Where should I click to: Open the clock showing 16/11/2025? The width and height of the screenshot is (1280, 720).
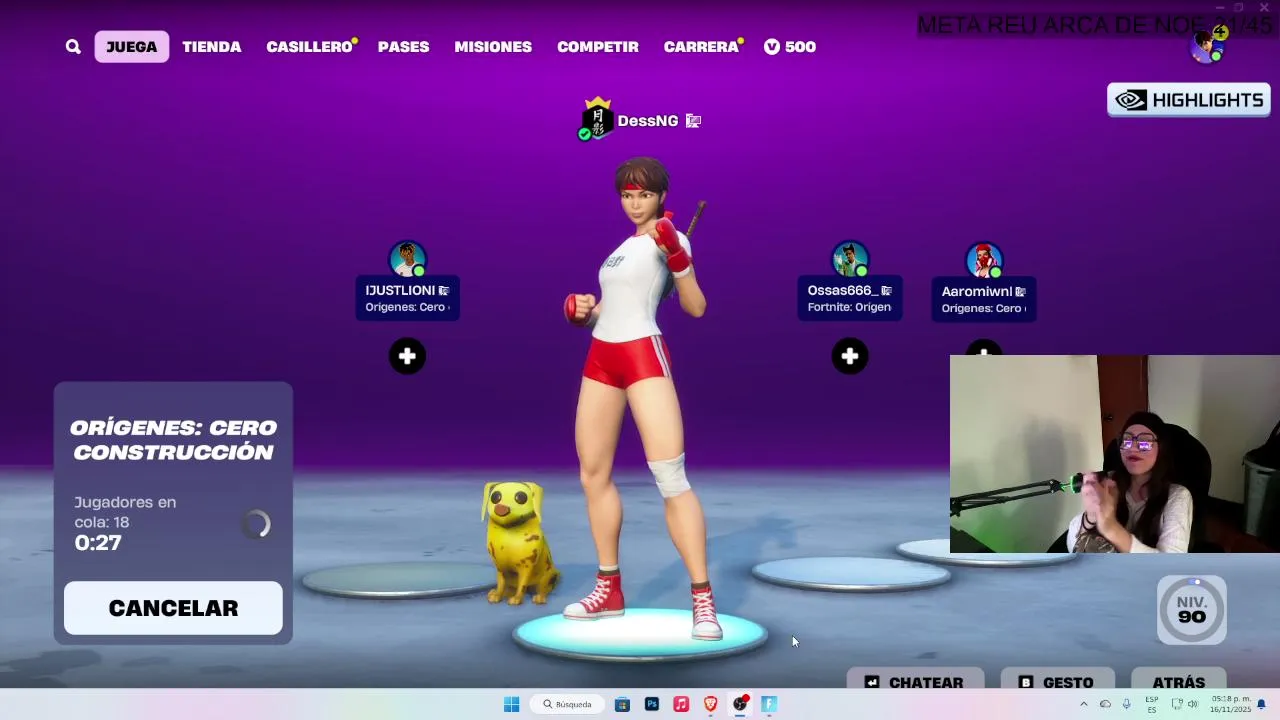pyautogui.click(x=1230, y=704)
